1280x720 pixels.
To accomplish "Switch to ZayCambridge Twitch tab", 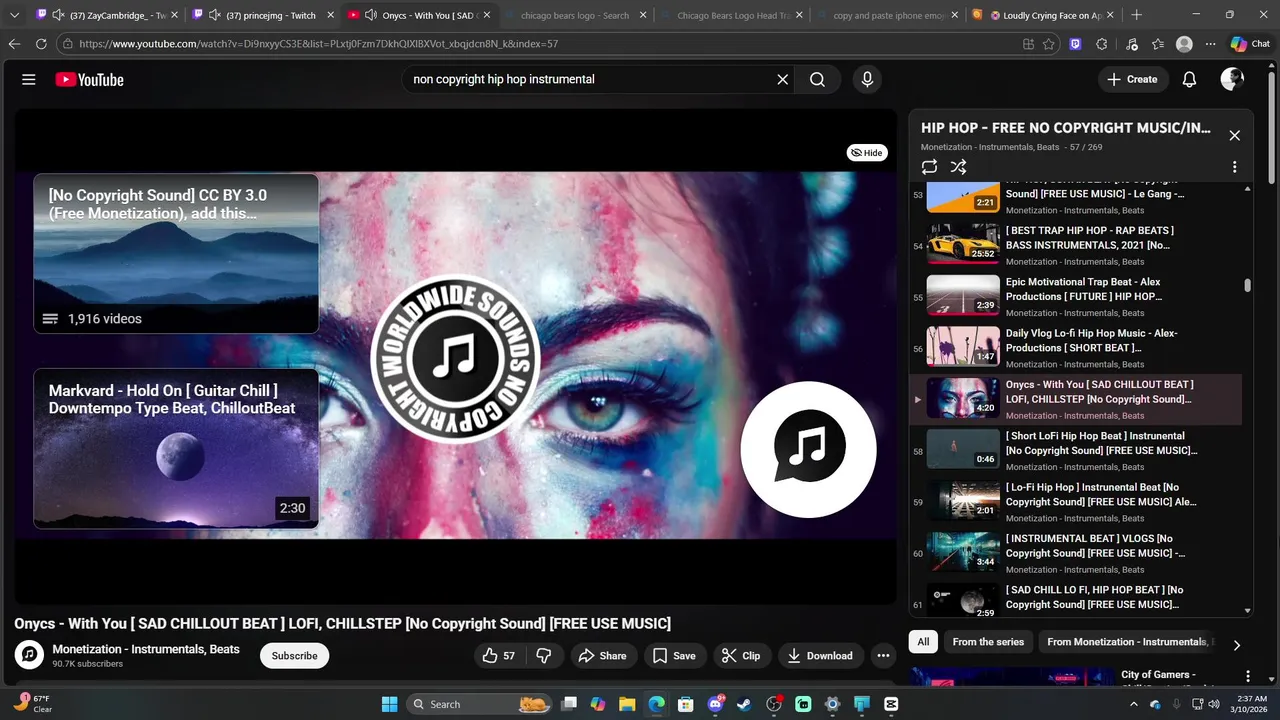I will click(107, 15).
